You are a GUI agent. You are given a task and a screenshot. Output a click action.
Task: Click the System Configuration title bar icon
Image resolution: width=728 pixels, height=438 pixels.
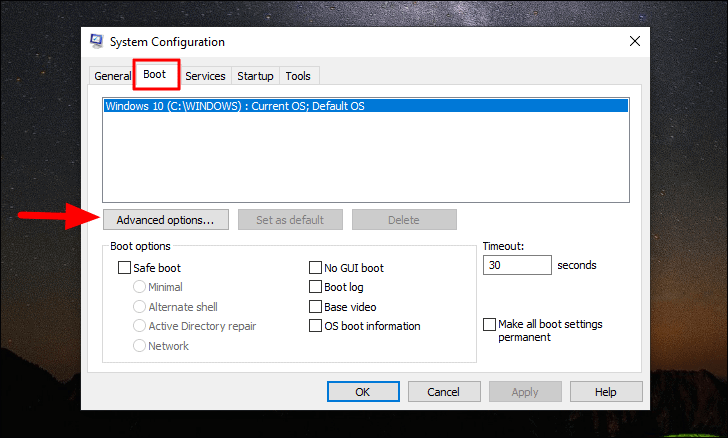(x=97, y=41)
